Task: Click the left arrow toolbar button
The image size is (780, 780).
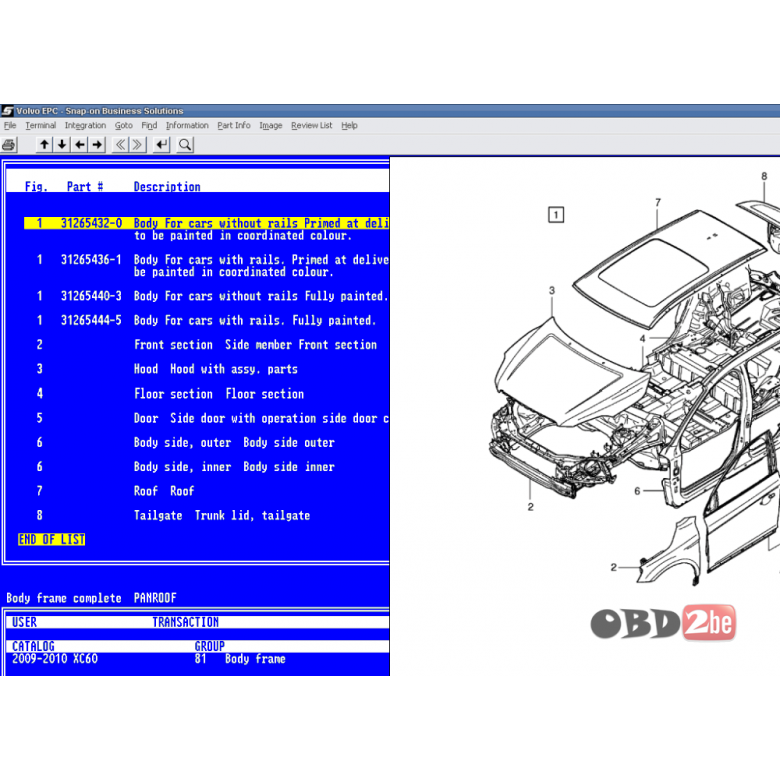Action: (80, 145)
